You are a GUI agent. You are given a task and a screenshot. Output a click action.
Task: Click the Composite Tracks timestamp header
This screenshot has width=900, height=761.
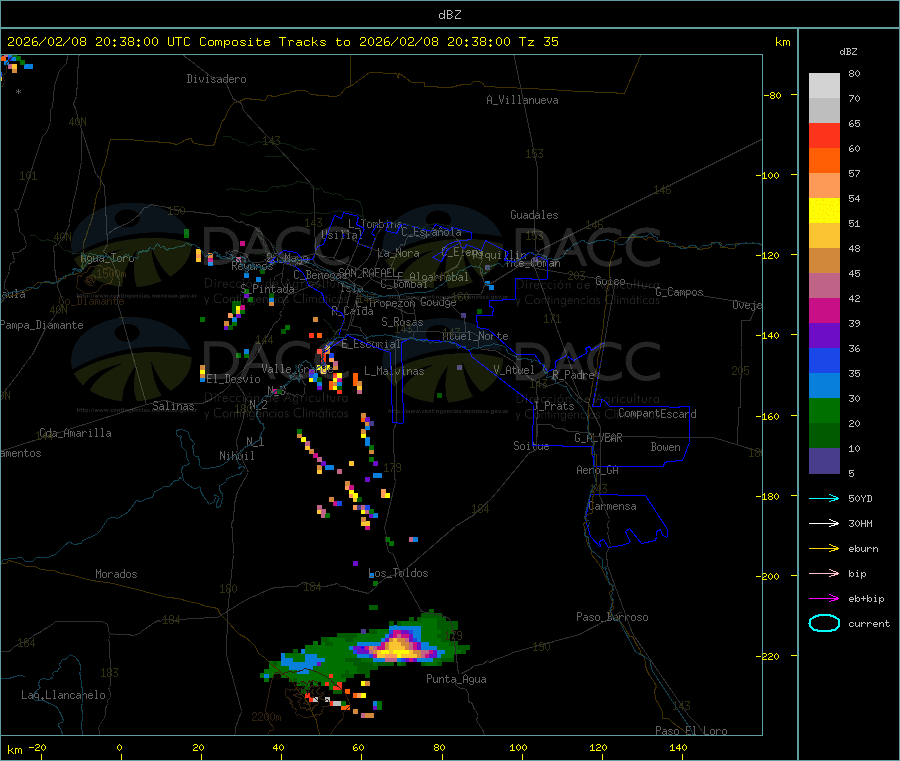coord(283,42)
